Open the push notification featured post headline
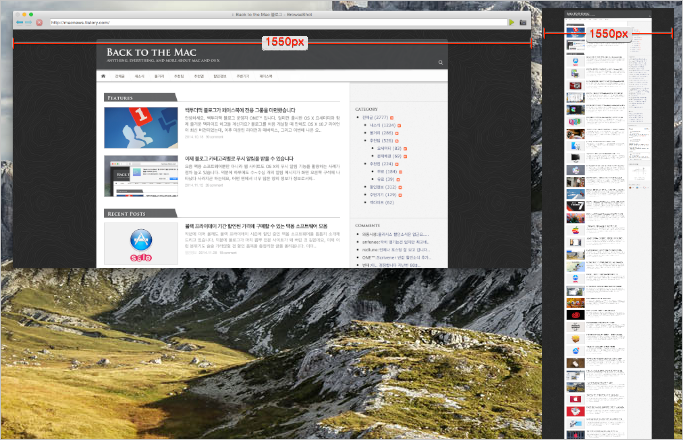The height and width of the screenshot is (440, 683). click(x=239, y=159)
